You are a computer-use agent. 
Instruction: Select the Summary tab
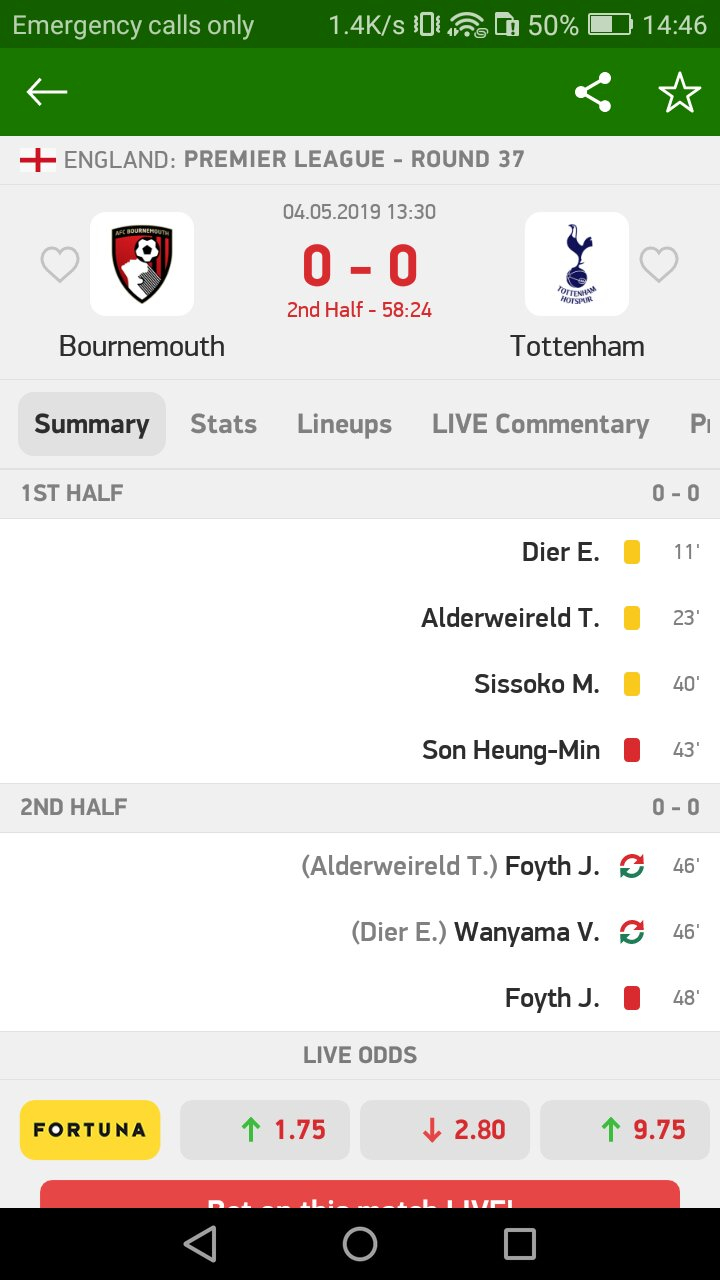point(92,424)
